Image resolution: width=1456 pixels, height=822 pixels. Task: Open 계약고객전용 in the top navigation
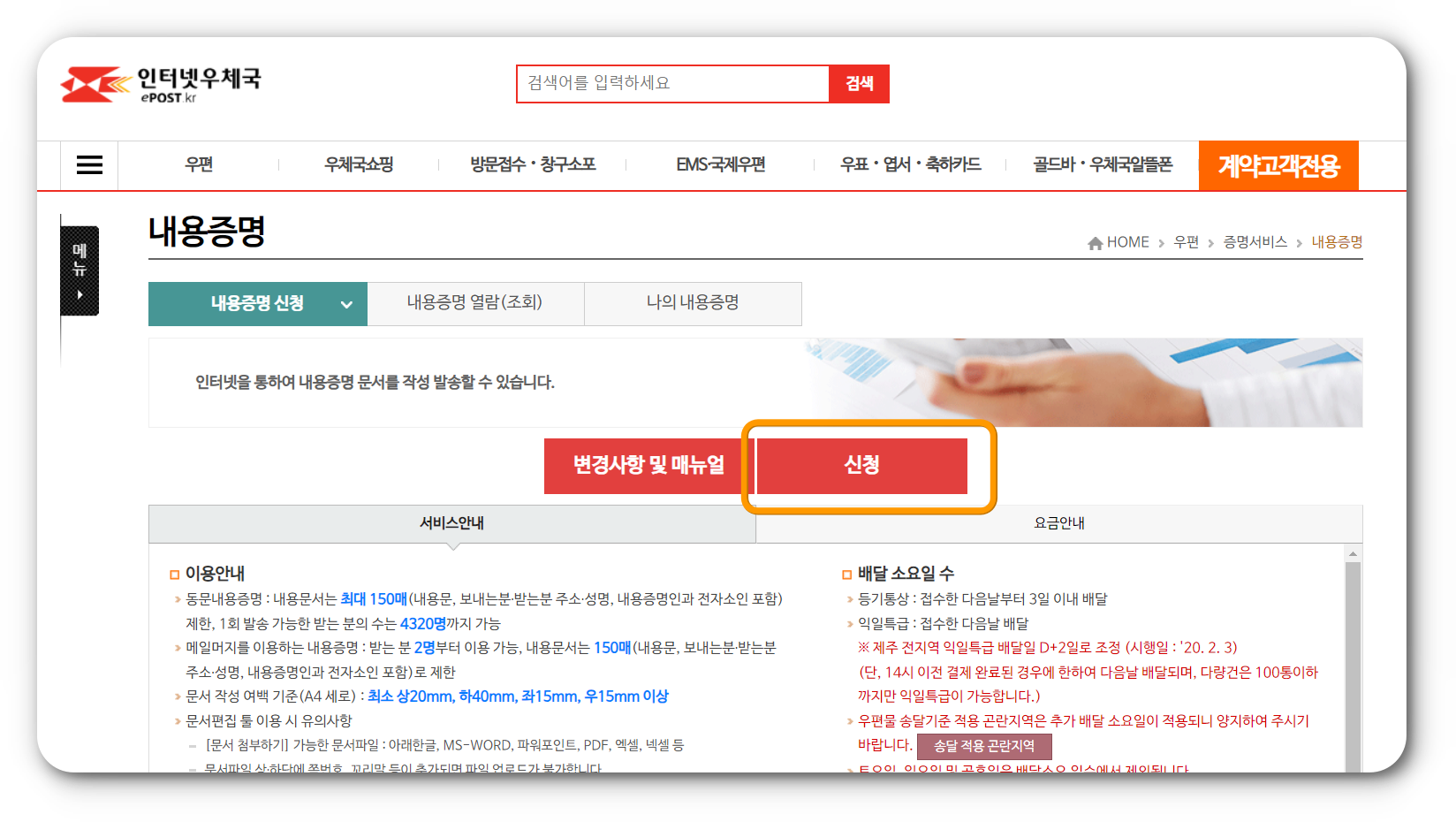[x=1278, y=165]
